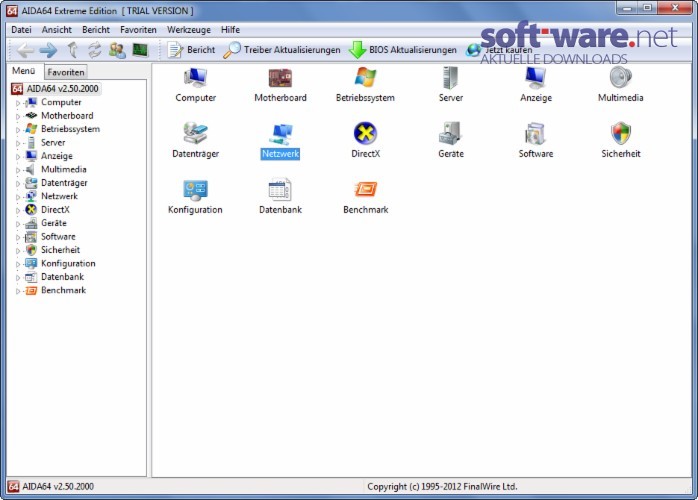Select the Netzwerk icon in main pane

(280, 134)
